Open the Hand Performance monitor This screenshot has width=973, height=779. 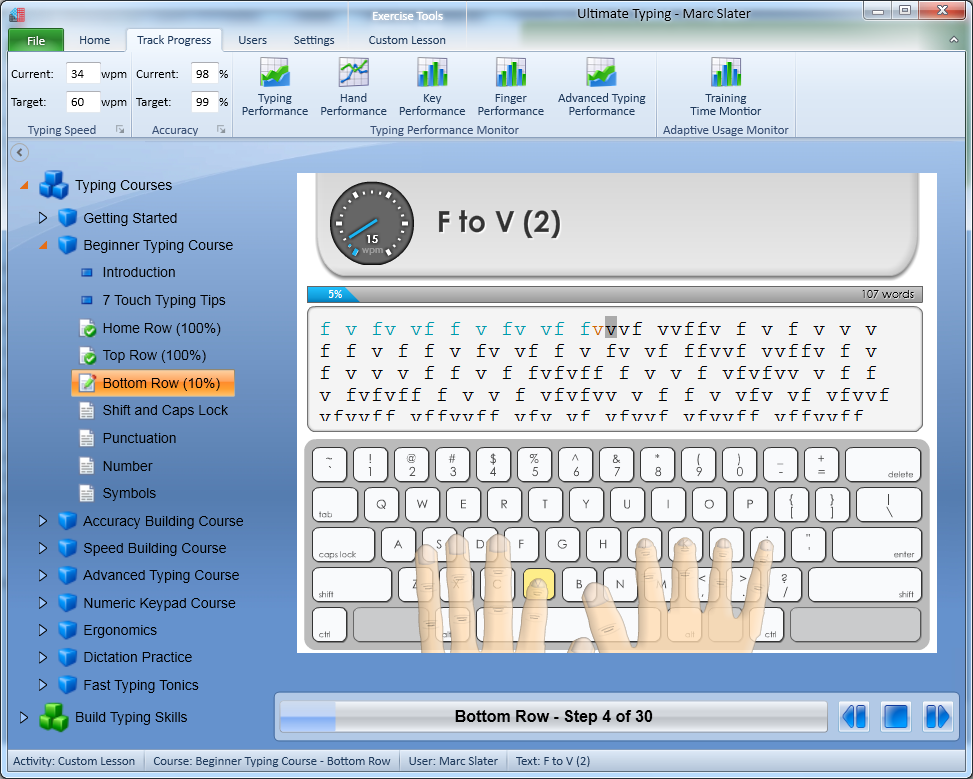[353, 88]
